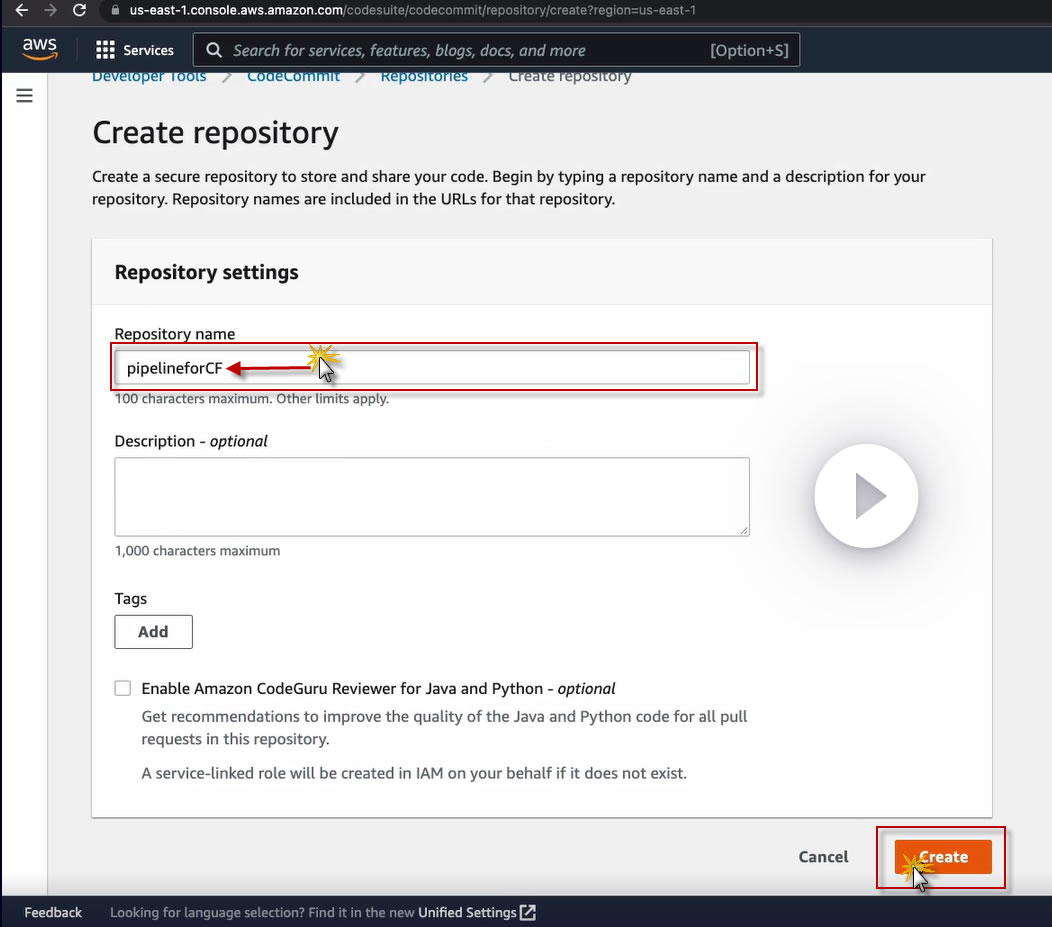Open the hamburger side navigation menu
The height and width of the screenshot is (927, 1052).
click(x=25, y=95)
